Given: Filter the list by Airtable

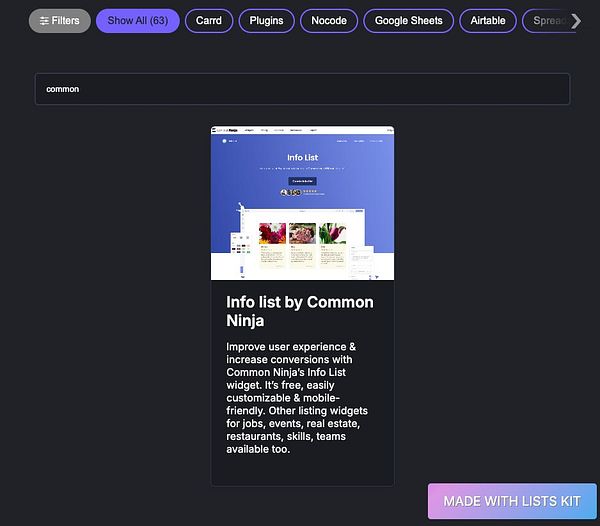Looking at the screenshot, I should tap(488, 21).
